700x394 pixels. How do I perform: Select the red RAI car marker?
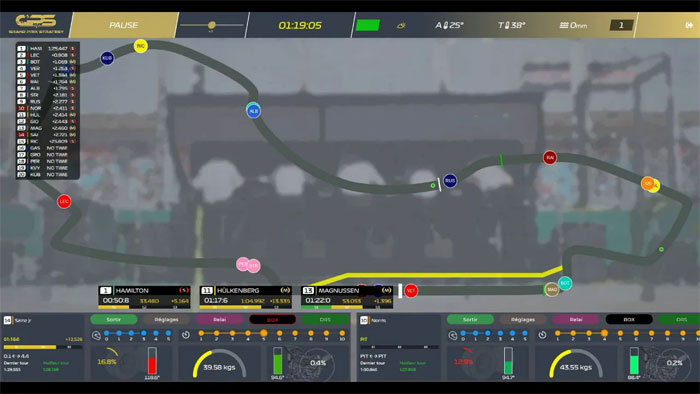tap(550, 158)
